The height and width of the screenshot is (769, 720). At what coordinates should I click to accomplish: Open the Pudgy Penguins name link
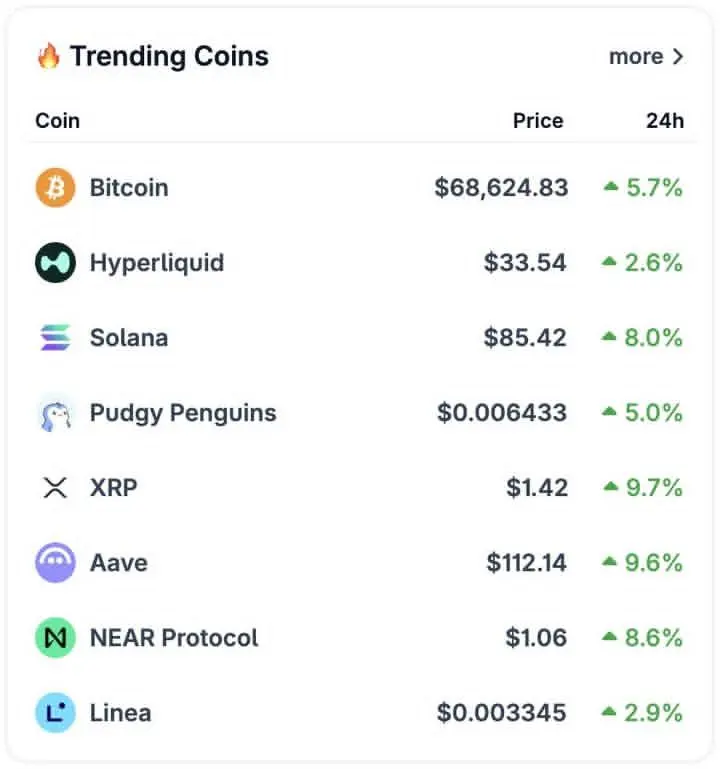183,413
